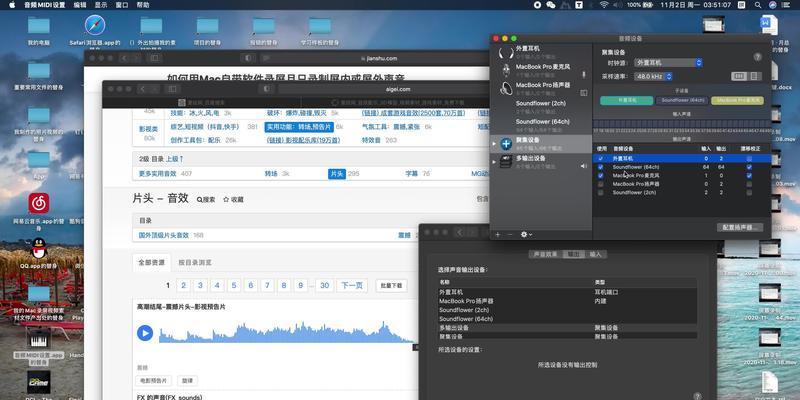800x400 pixels.
Task: Select MacBook Pro扬声器 in sound output list
Action: (x=567, y=301)
